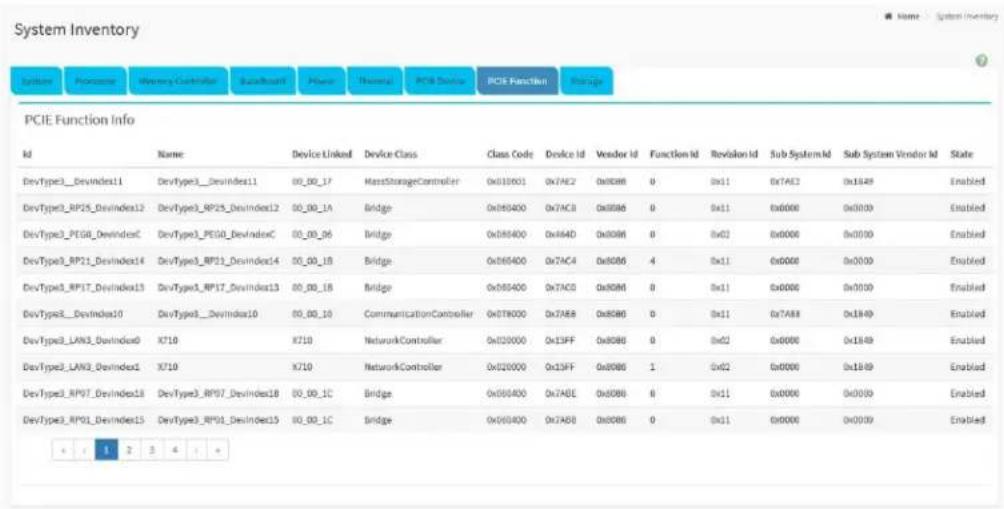The height and width of the screenshot is (509, 1004).
Task: Click the PCIE Function Info section title
Action: (79, 120)
